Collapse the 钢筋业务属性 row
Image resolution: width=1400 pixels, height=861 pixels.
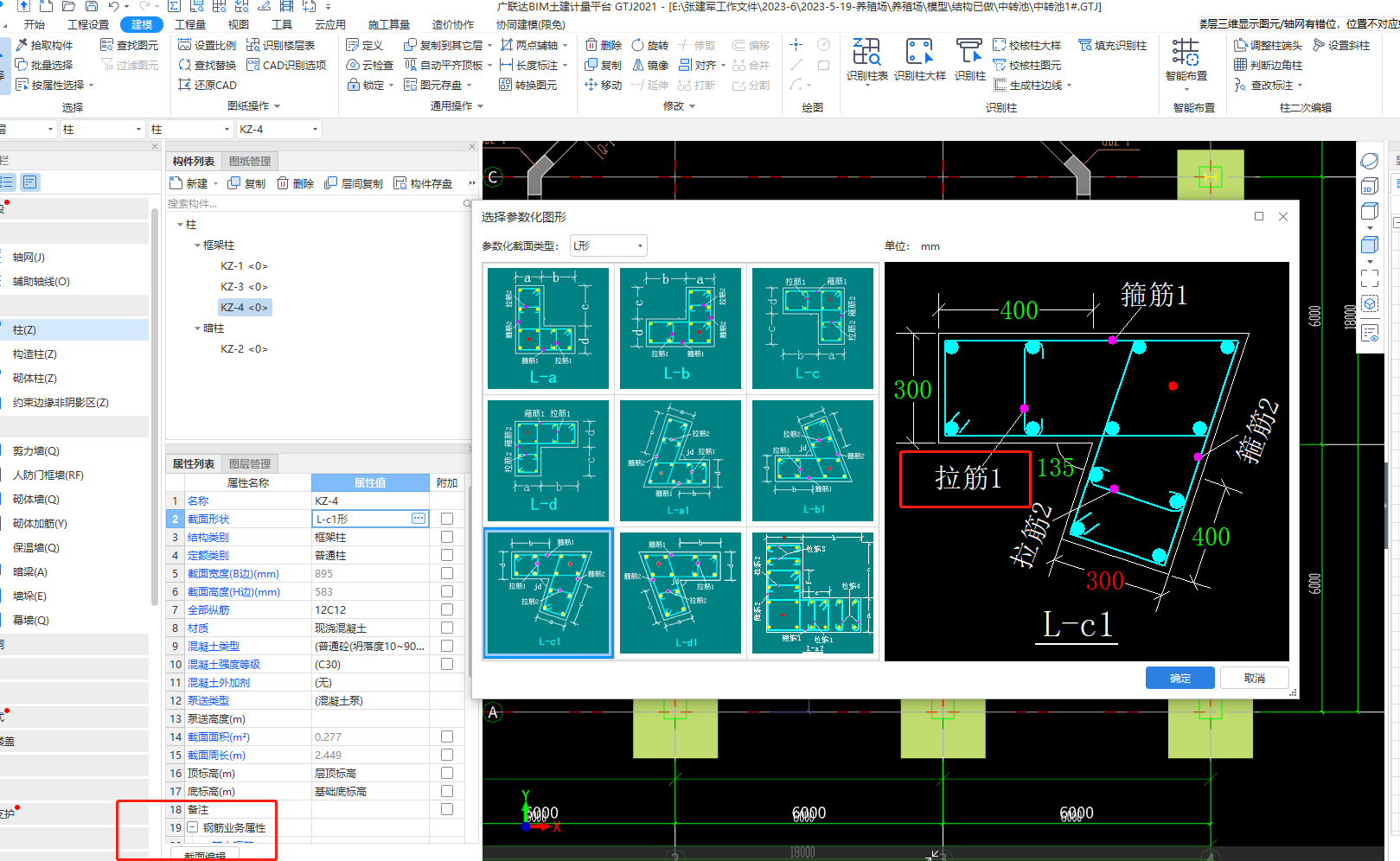click(x=193, y=827)
